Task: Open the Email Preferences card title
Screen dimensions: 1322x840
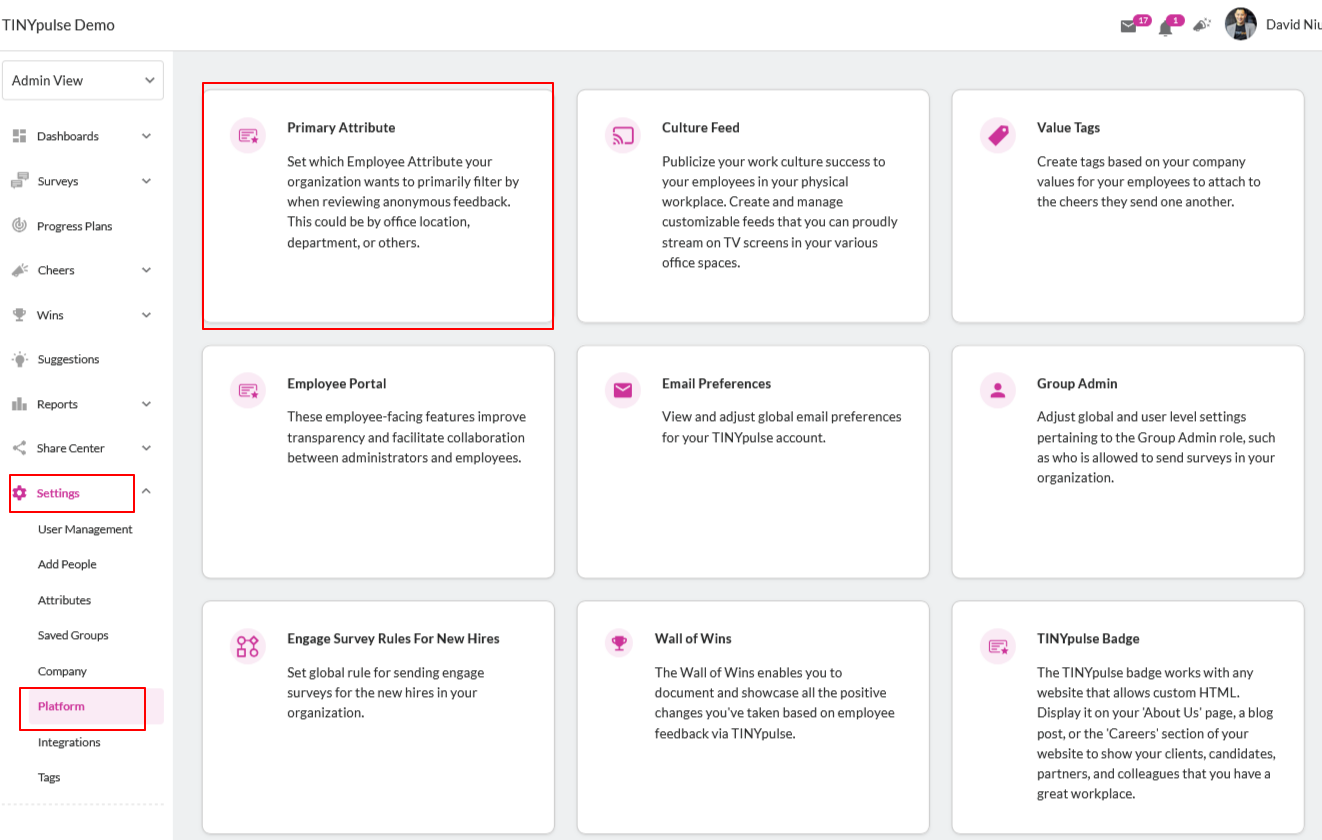Action: point(716,383)
